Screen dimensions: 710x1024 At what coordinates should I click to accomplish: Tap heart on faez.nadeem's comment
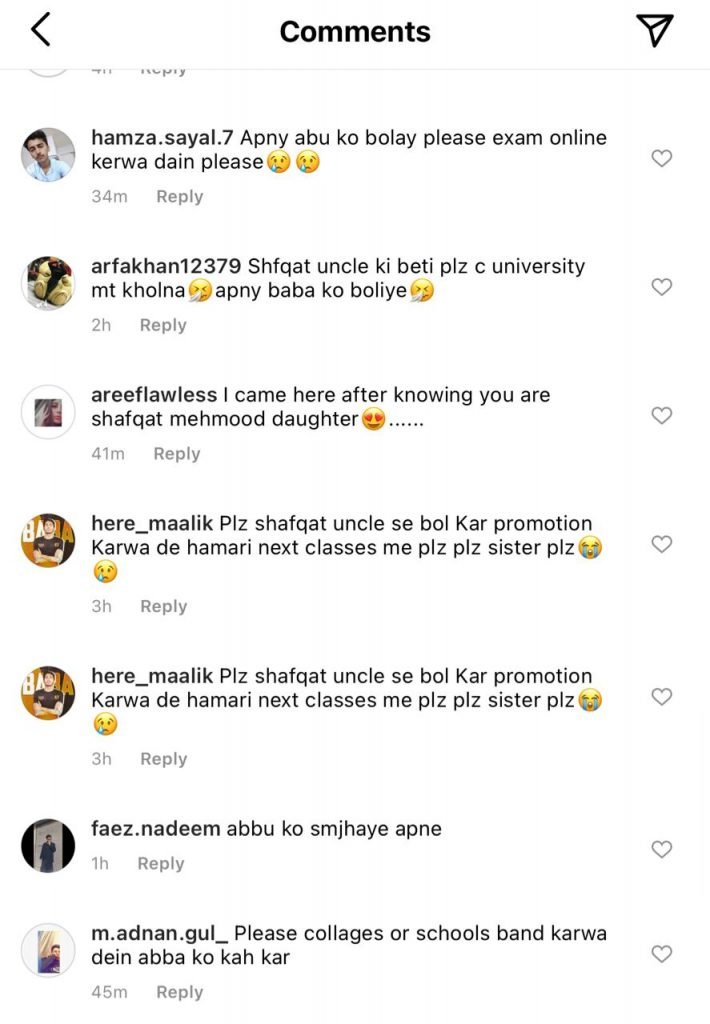(661, 849)
